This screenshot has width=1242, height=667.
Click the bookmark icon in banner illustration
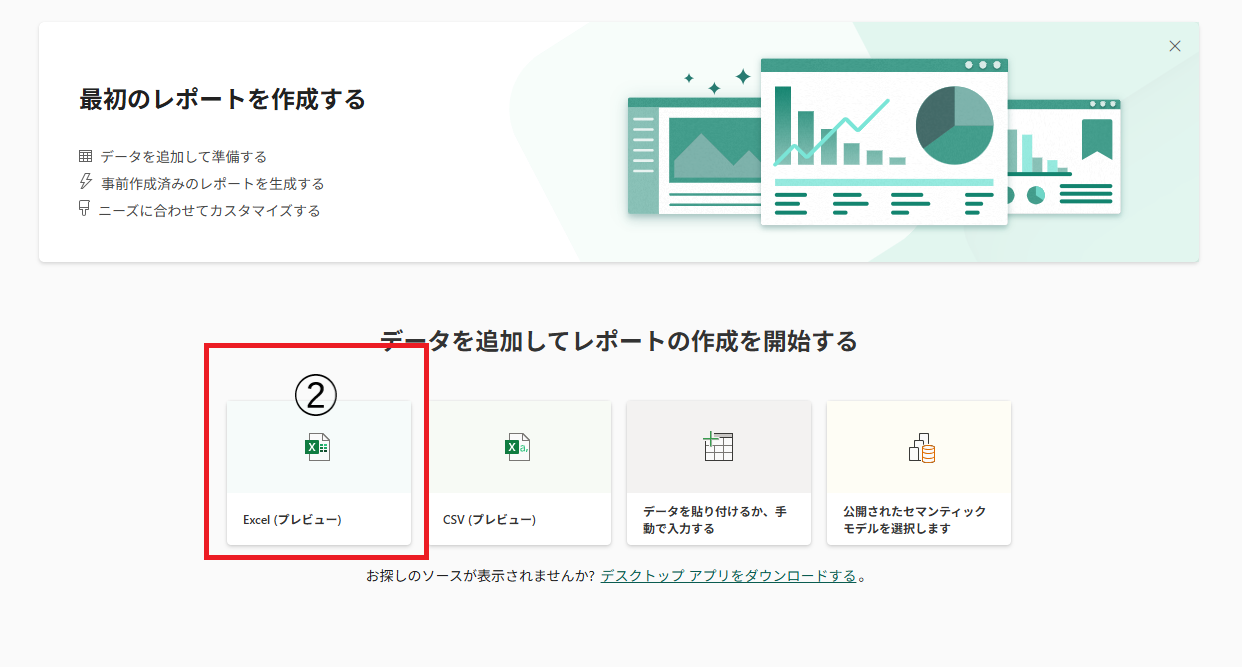pos(1096,139)
